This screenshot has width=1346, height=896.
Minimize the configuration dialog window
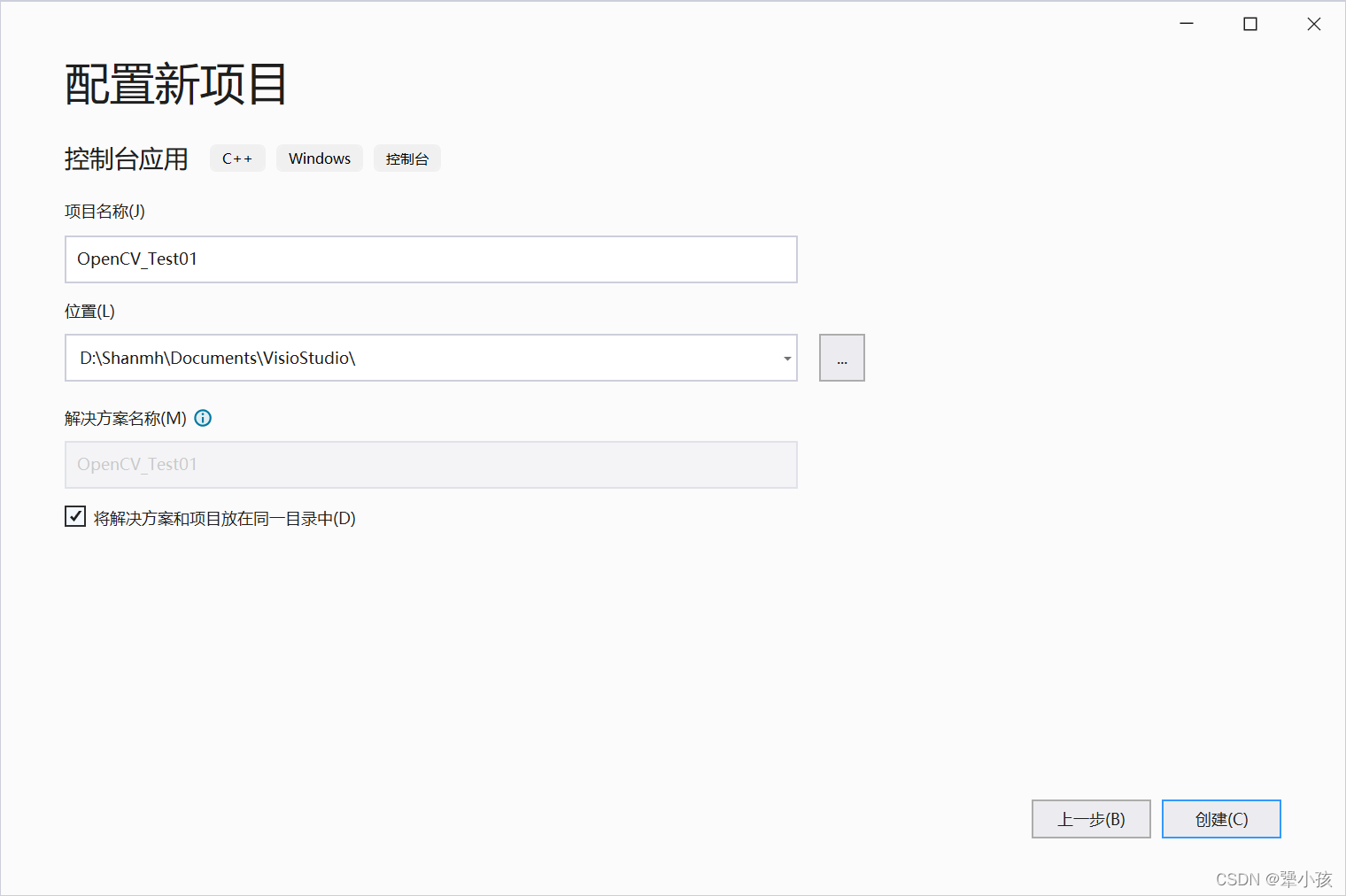tap(1187, 24)
